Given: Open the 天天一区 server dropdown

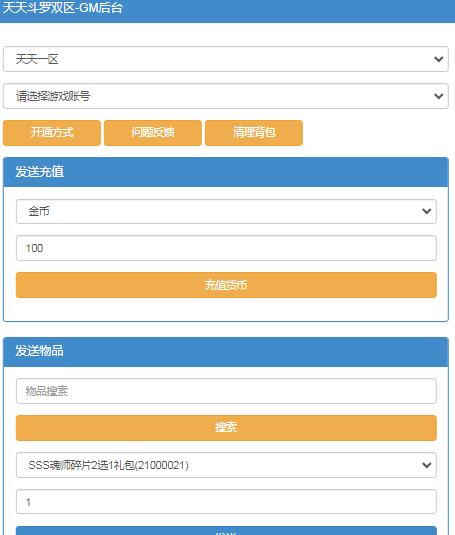Looking at the screenshot, I should tap(225, 59).
